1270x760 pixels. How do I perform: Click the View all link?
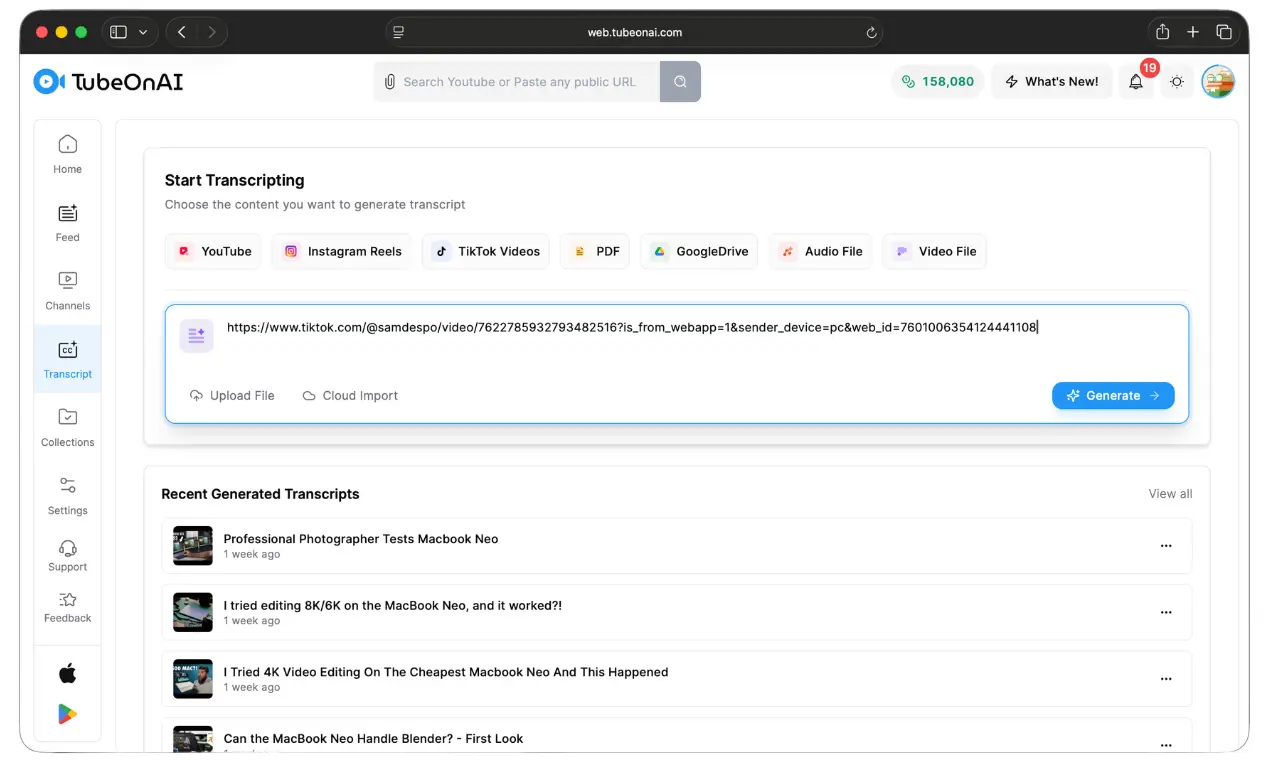1170,494
